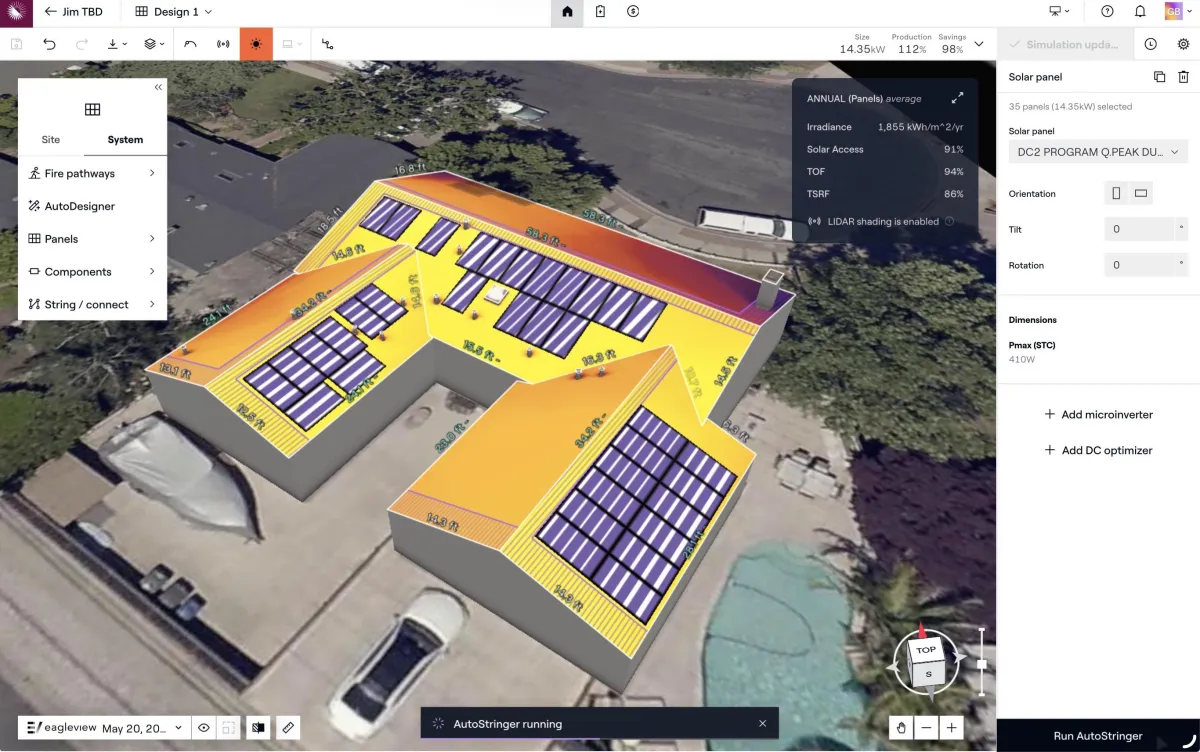Expand the Size Production Savings summary
1200x752 pixels.
[x=979, y=44]
